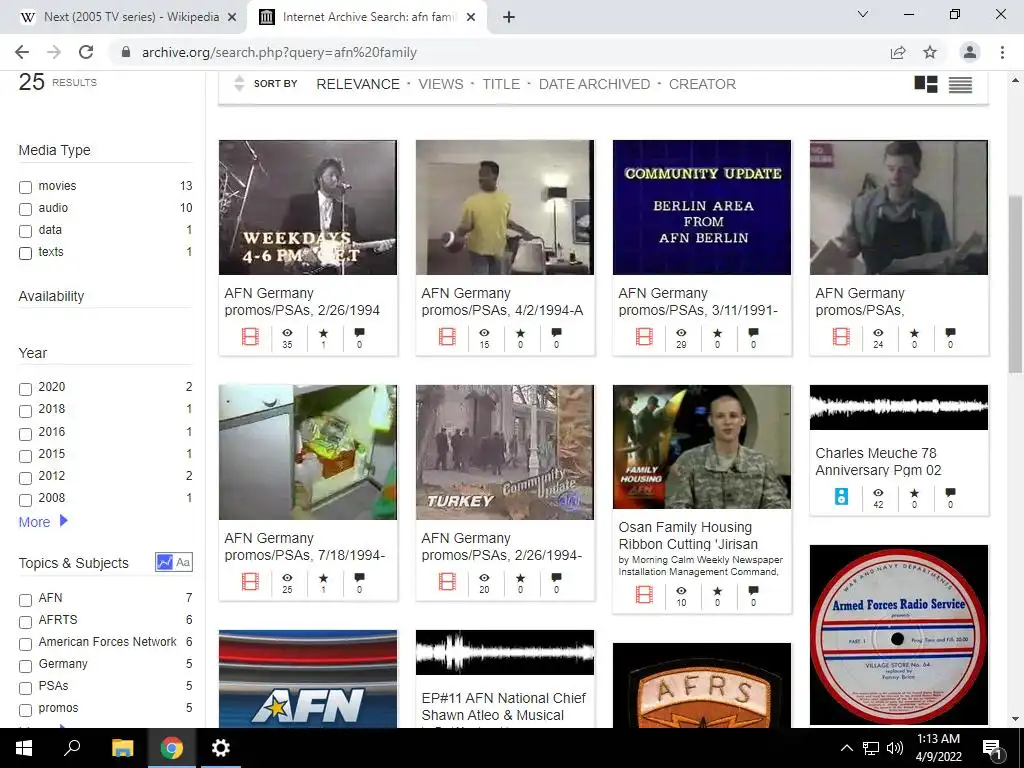Image resolution: width=1024 pixels, height=768 pixels.
Task: Filter by year 2020
Action: click(x=25, y=389)
